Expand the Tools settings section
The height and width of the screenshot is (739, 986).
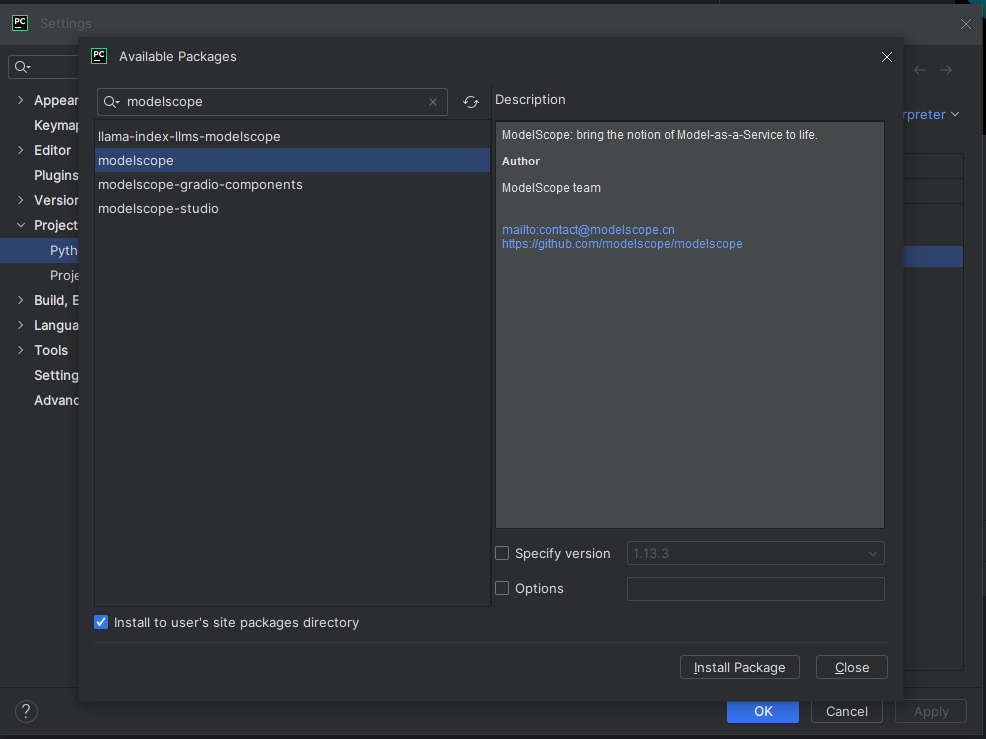pos(21,350)
